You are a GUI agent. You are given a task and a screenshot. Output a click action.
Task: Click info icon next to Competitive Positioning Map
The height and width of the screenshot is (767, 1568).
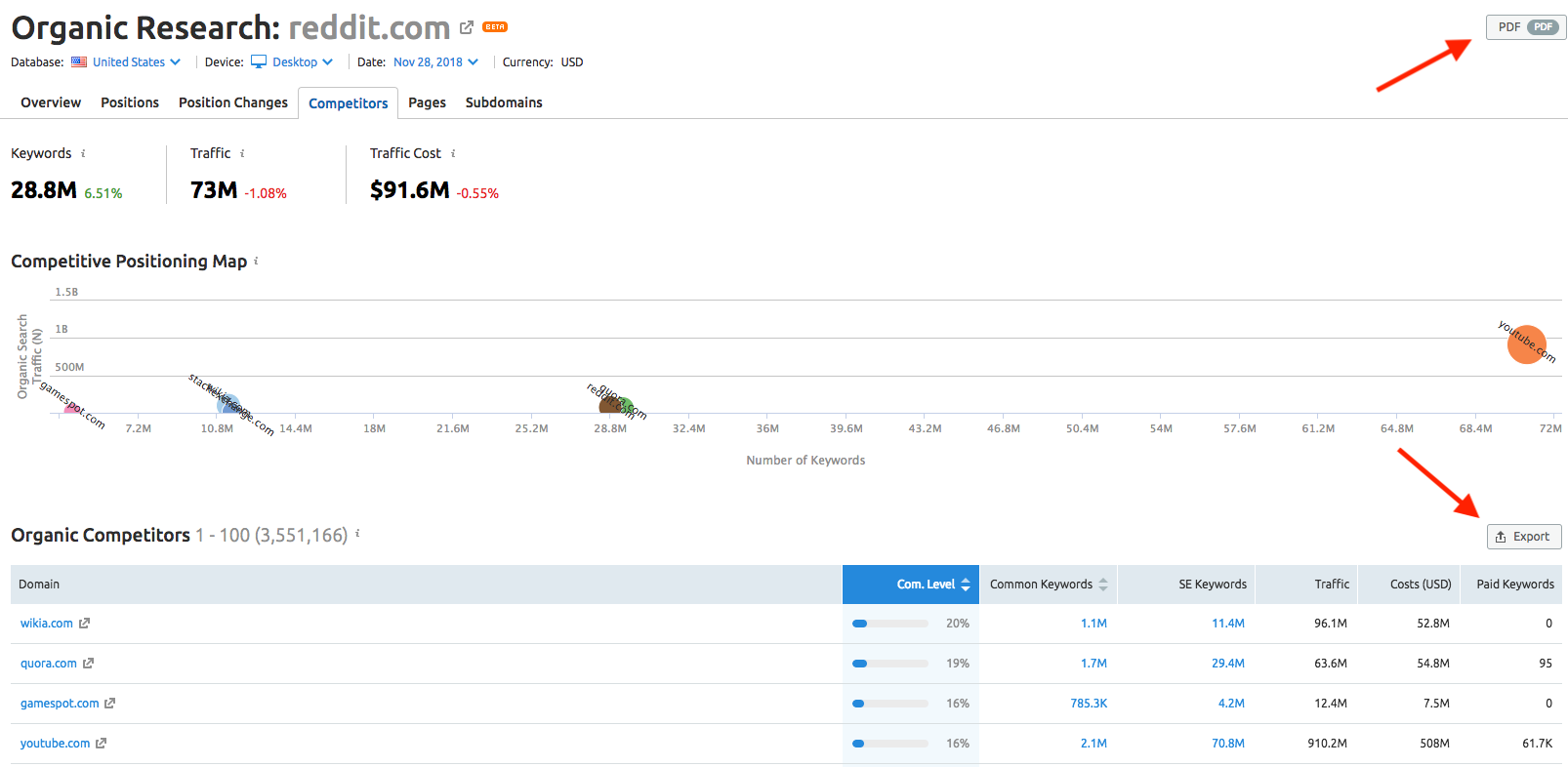(x=256, y=261)
